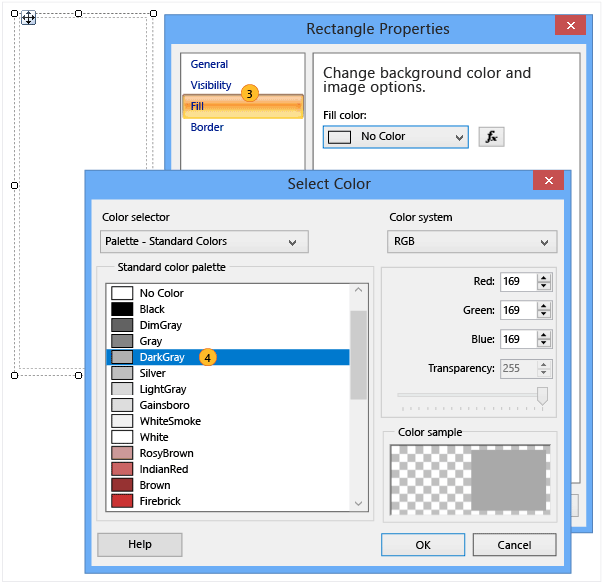This screenshot has height=583, width=602.
Task: Choose the DimGray palette entry
Action: (228, 325)
